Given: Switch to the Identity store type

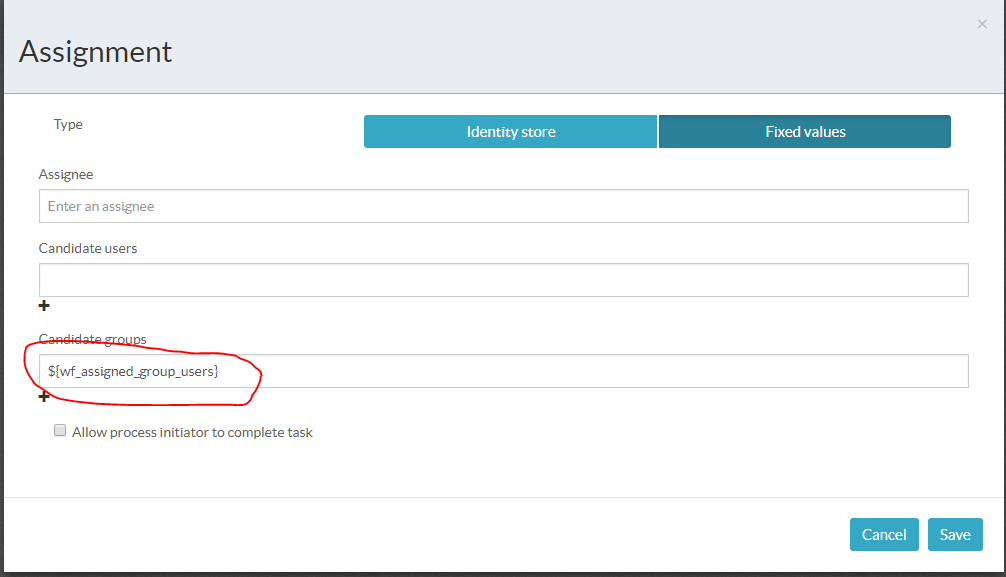Looking at the screenshot, I should (x=511, y=132).
